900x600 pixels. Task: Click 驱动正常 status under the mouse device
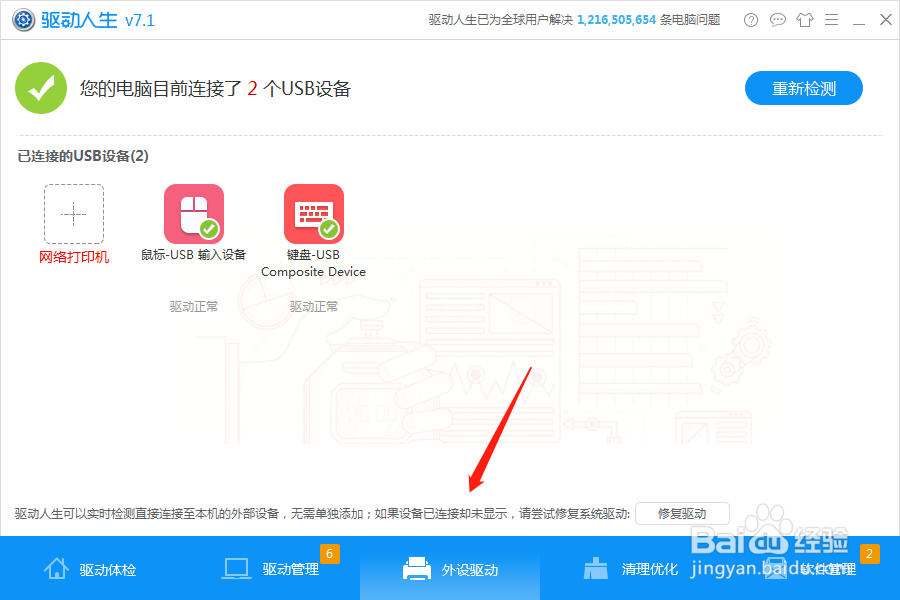(193, 307)
